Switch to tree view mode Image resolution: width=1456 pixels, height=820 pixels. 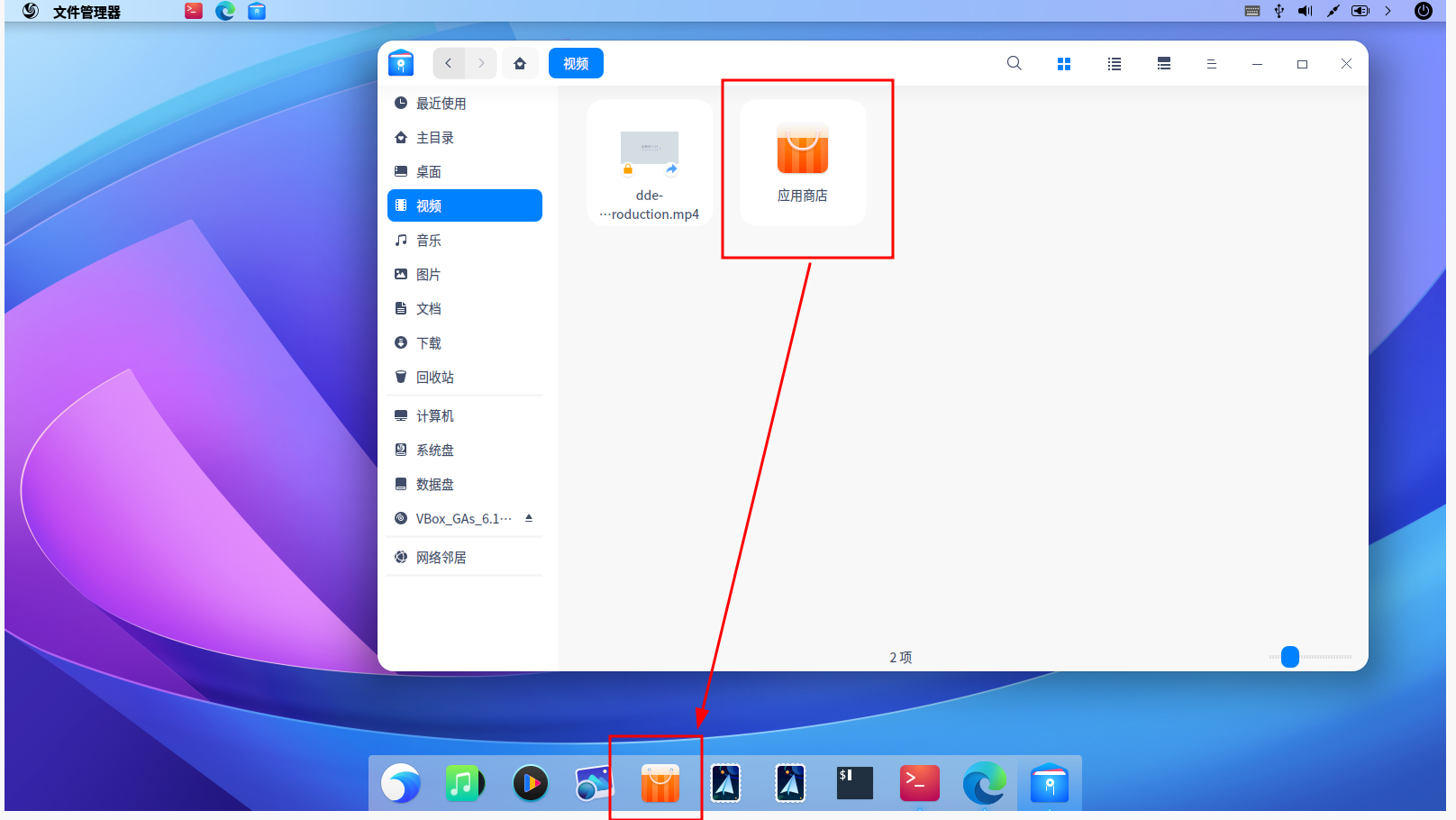click(1164, 64)
